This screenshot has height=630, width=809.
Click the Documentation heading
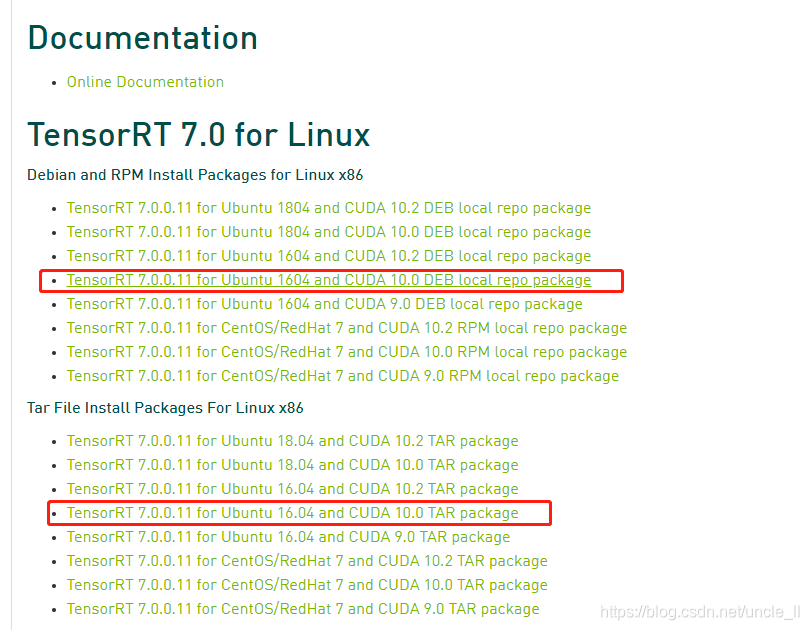point(142,38)
